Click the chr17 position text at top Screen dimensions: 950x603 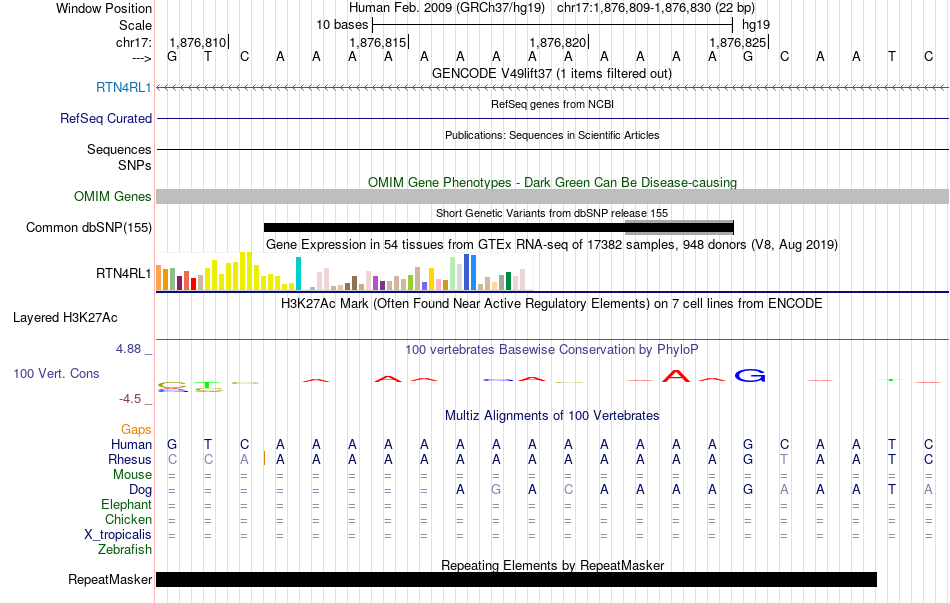656,8
